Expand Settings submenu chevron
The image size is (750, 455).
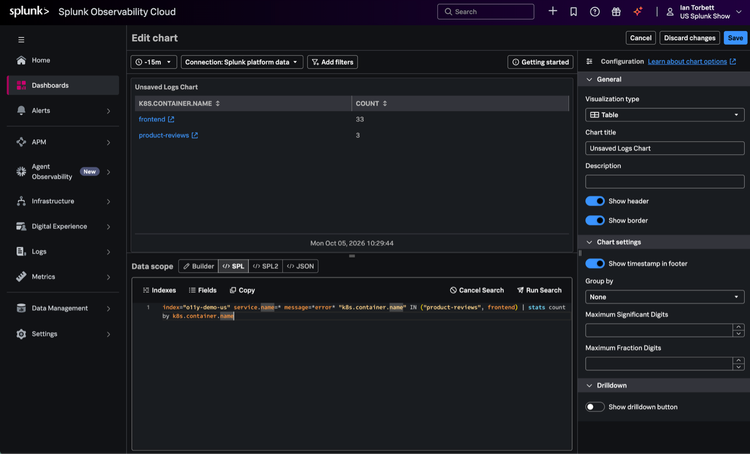click(109, 334)
